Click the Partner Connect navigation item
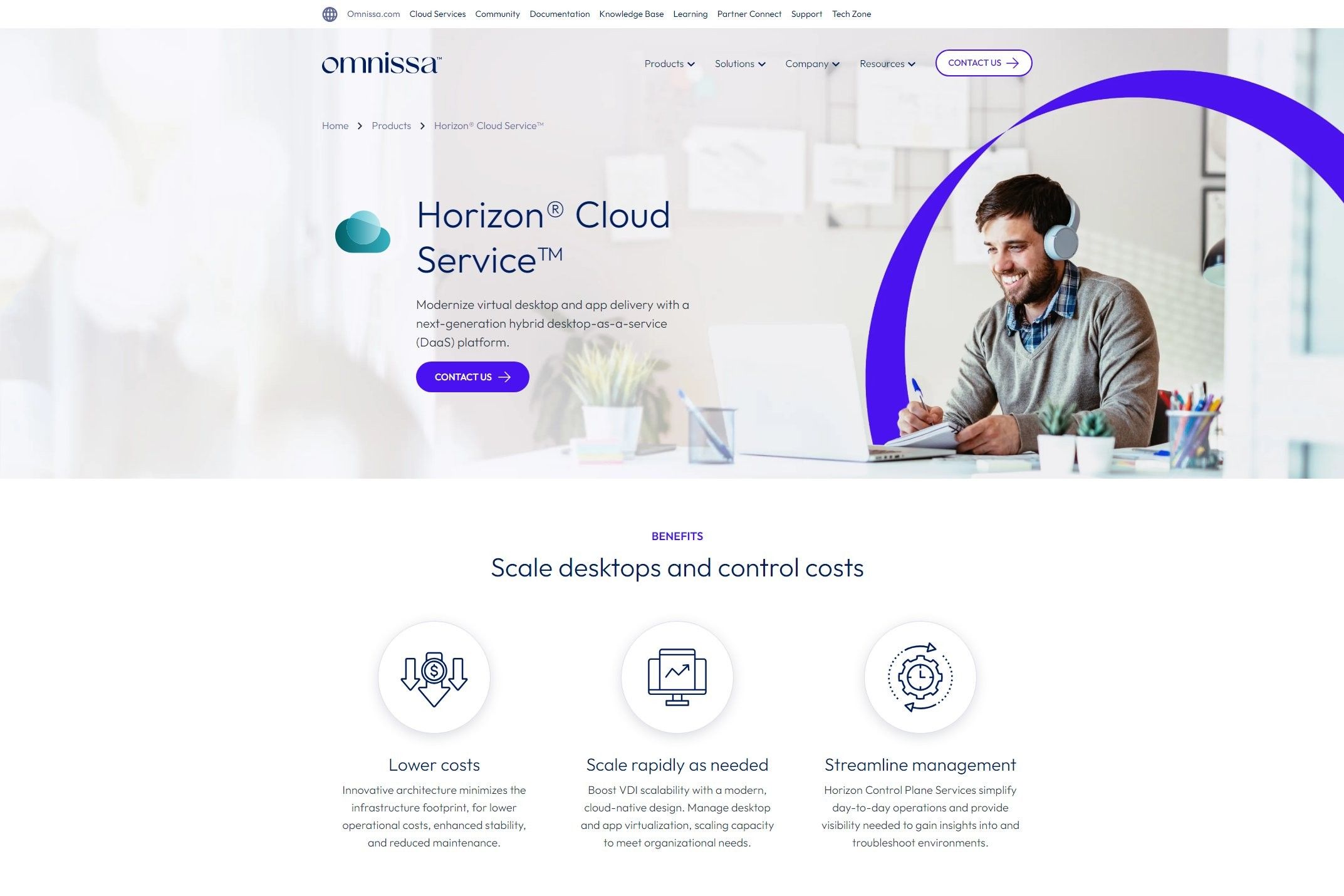 pos(749,14)
